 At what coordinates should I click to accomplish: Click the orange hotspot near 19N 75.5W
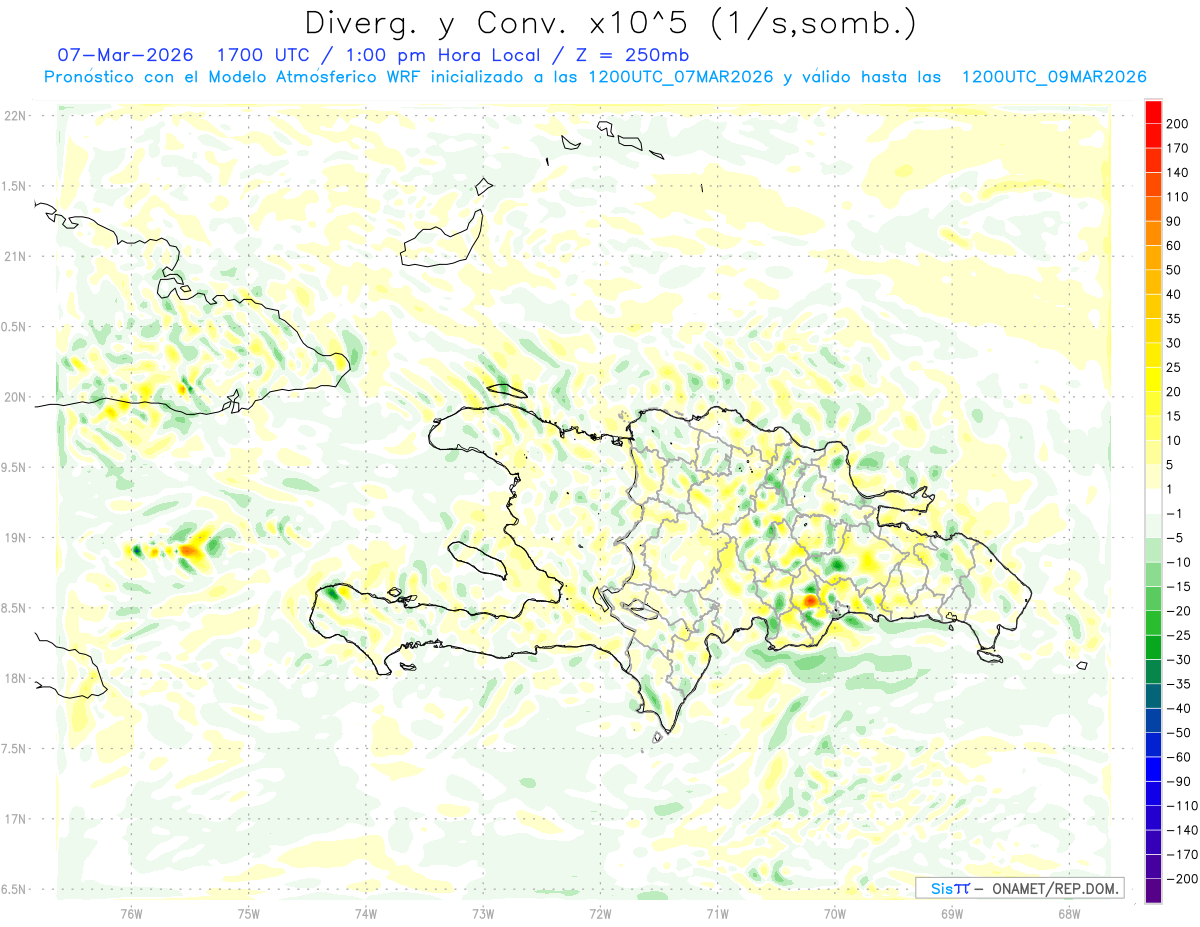190,550
